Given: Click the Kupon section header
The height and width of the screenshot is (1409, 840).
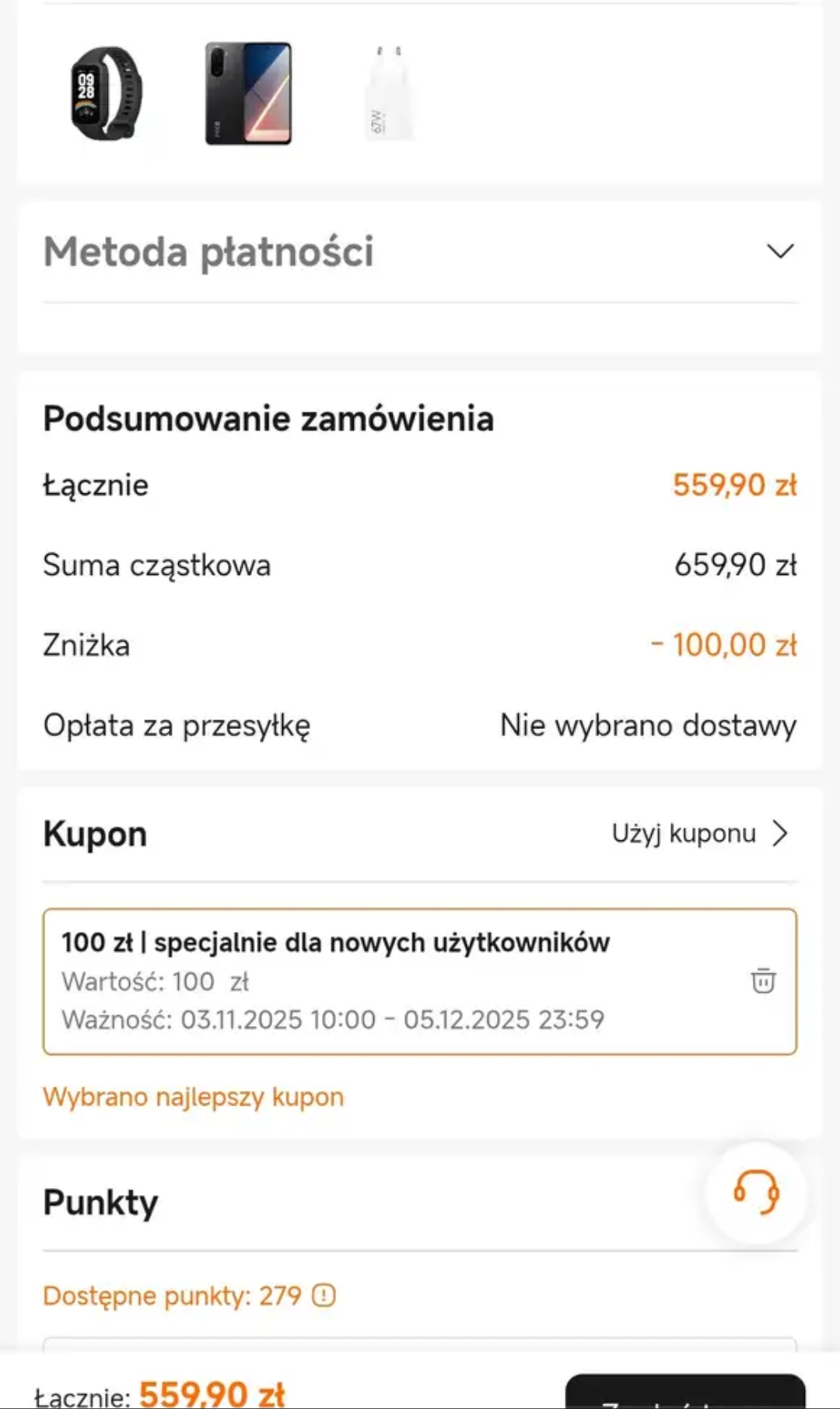Looking at the screenshot, I should coord(95,833).
